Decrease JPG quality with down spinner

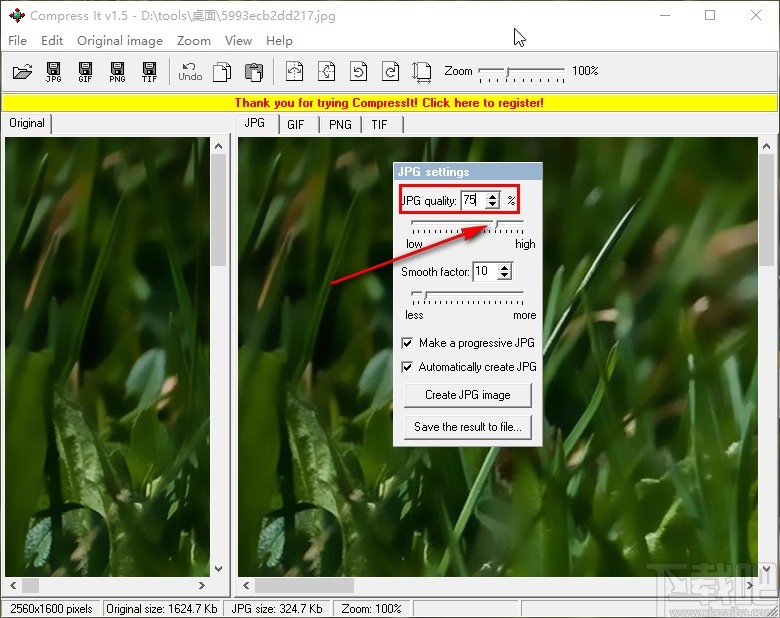(x=492, y=204)
